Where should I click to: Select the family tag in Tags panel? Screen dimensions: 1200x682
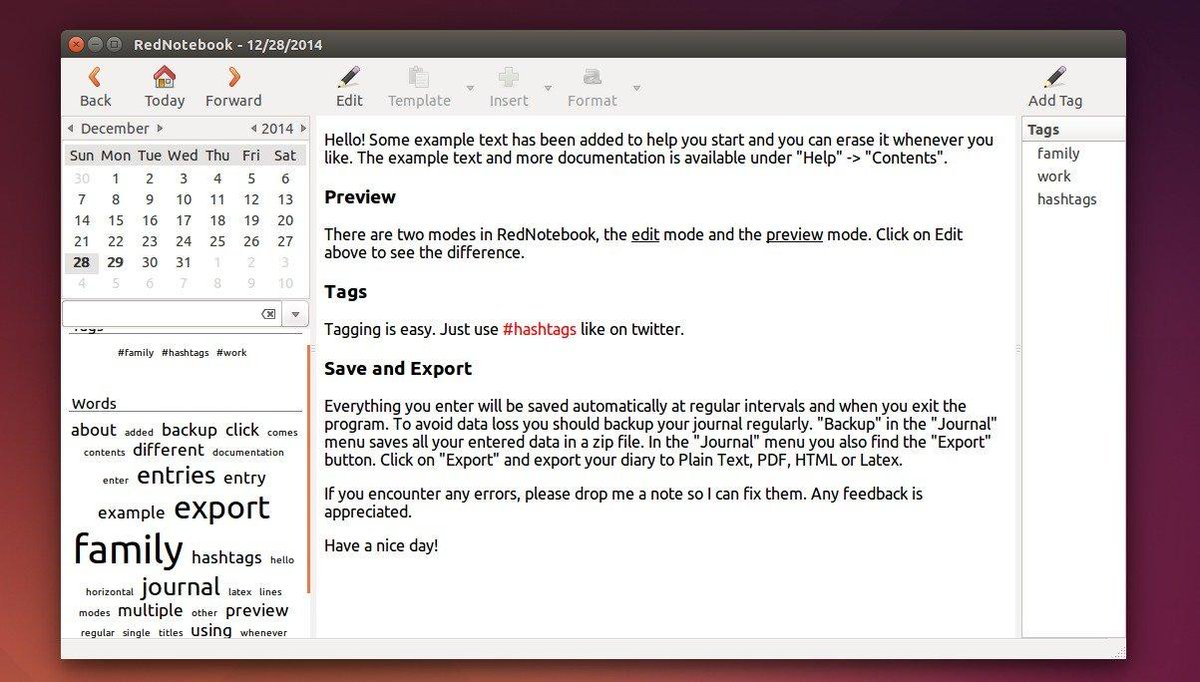[x=1058, y=153]
